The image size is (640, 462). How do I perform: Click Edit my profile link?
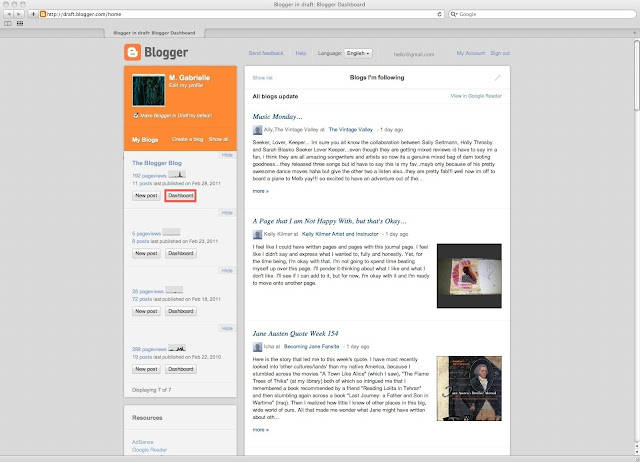(186, 85)
